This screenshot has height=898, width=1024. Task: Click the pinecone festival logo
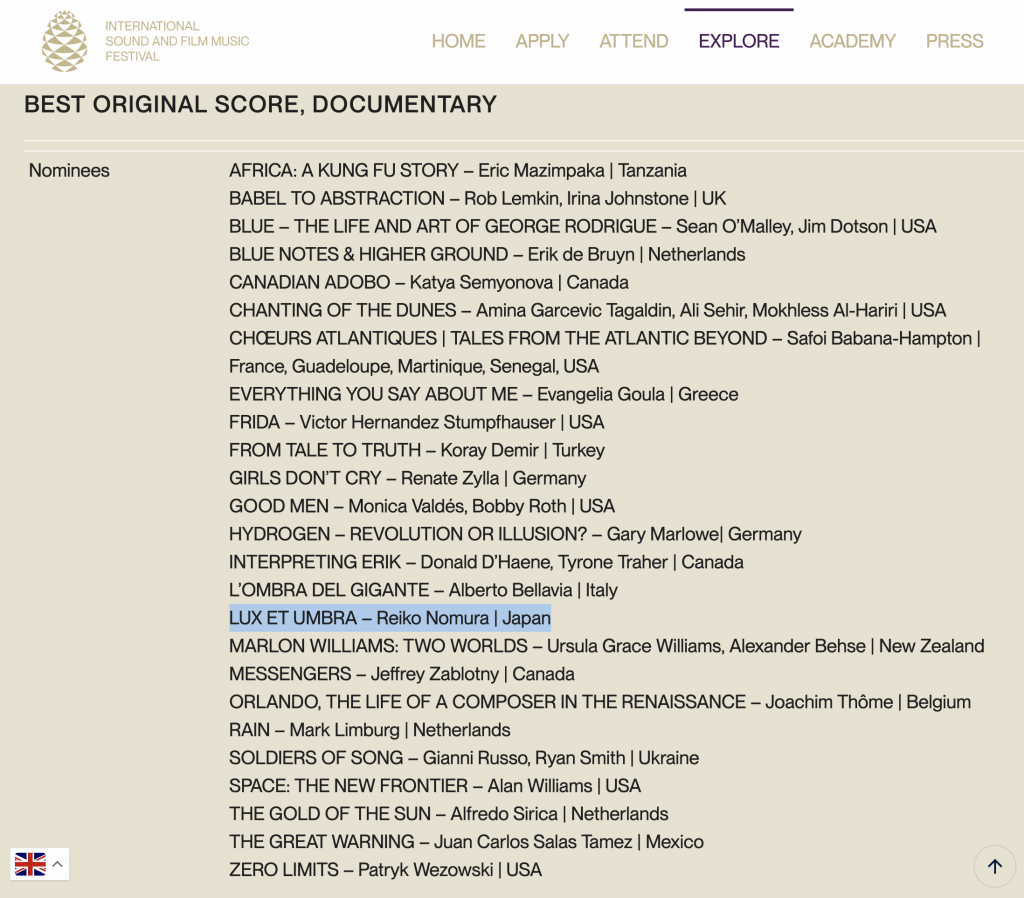click(x=65, y=41)
